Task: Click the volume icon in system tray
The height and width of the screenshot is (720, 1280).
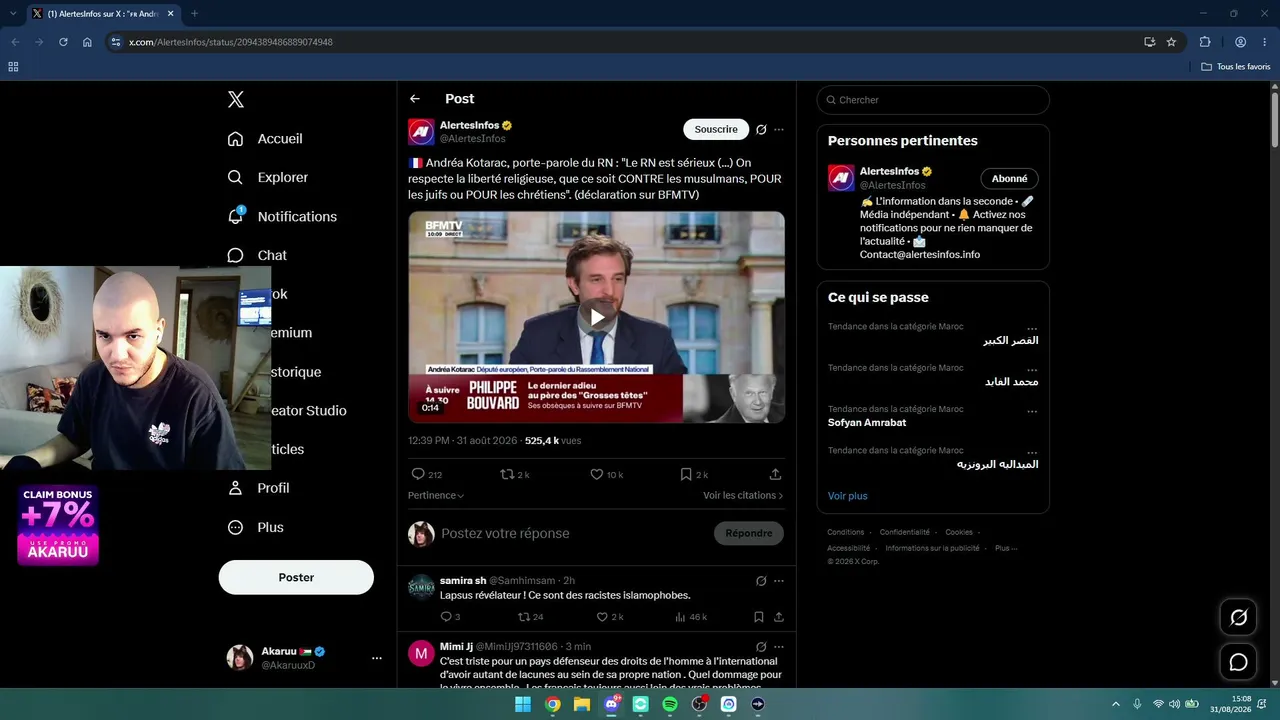Action: tap(1174, 704)
